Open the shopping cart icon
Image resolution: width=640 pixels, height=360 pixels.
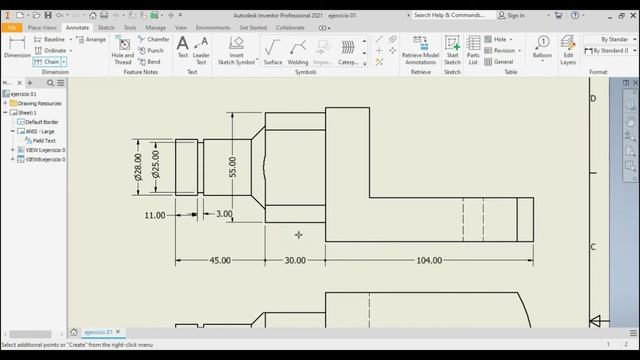(559, 15)
